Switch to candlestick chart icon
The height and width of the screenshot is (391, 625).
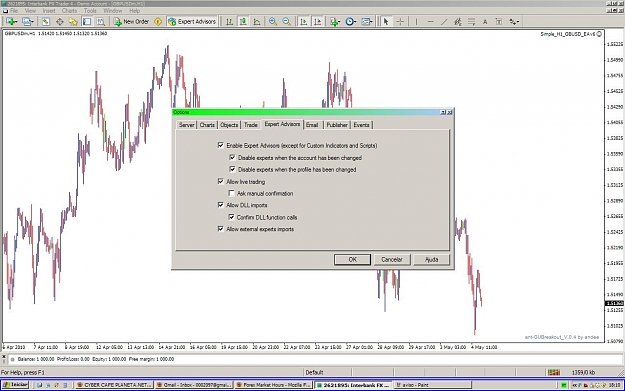tap(243, 22)
